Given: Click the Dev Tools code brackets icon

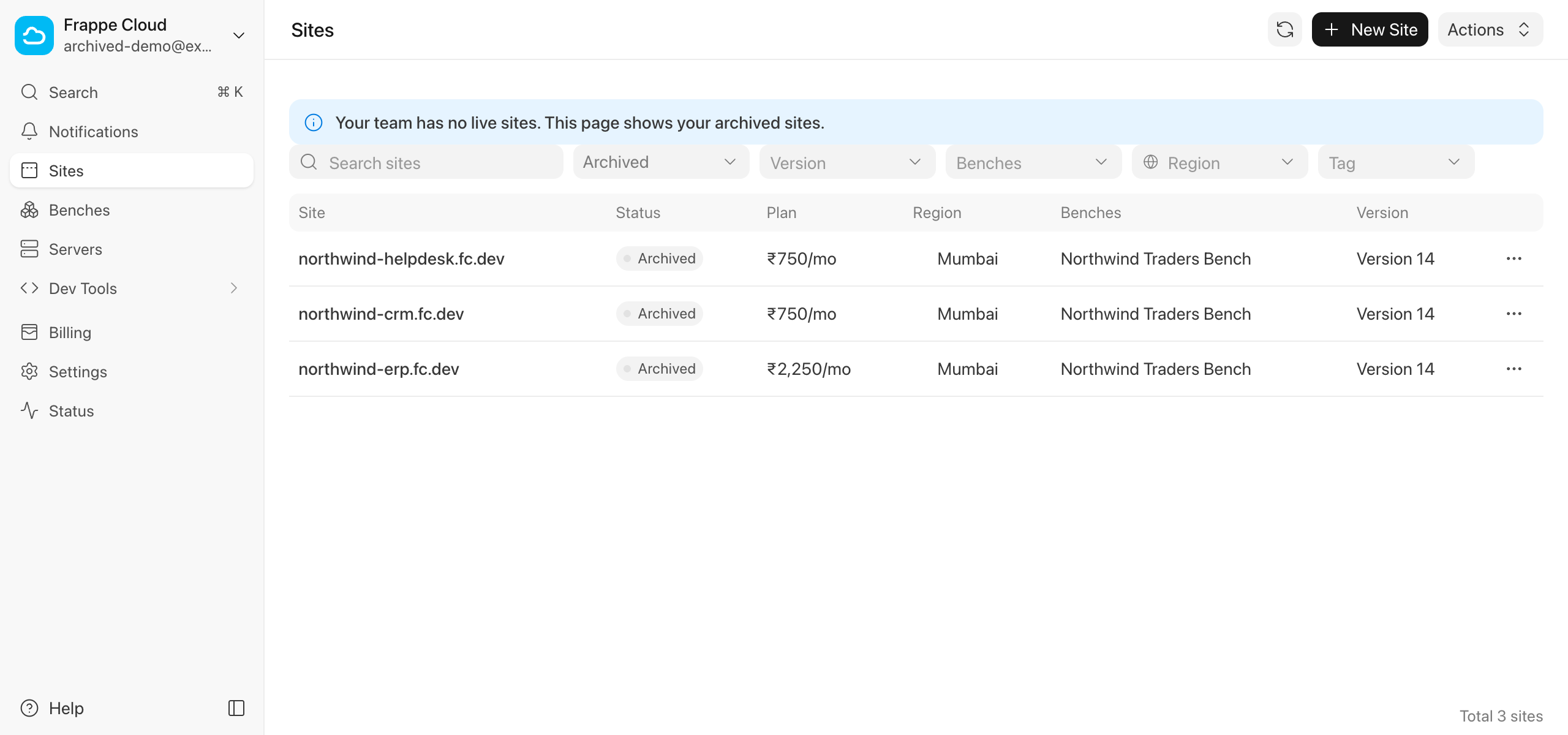Looking at the screenshot, I should coord(29,288).
